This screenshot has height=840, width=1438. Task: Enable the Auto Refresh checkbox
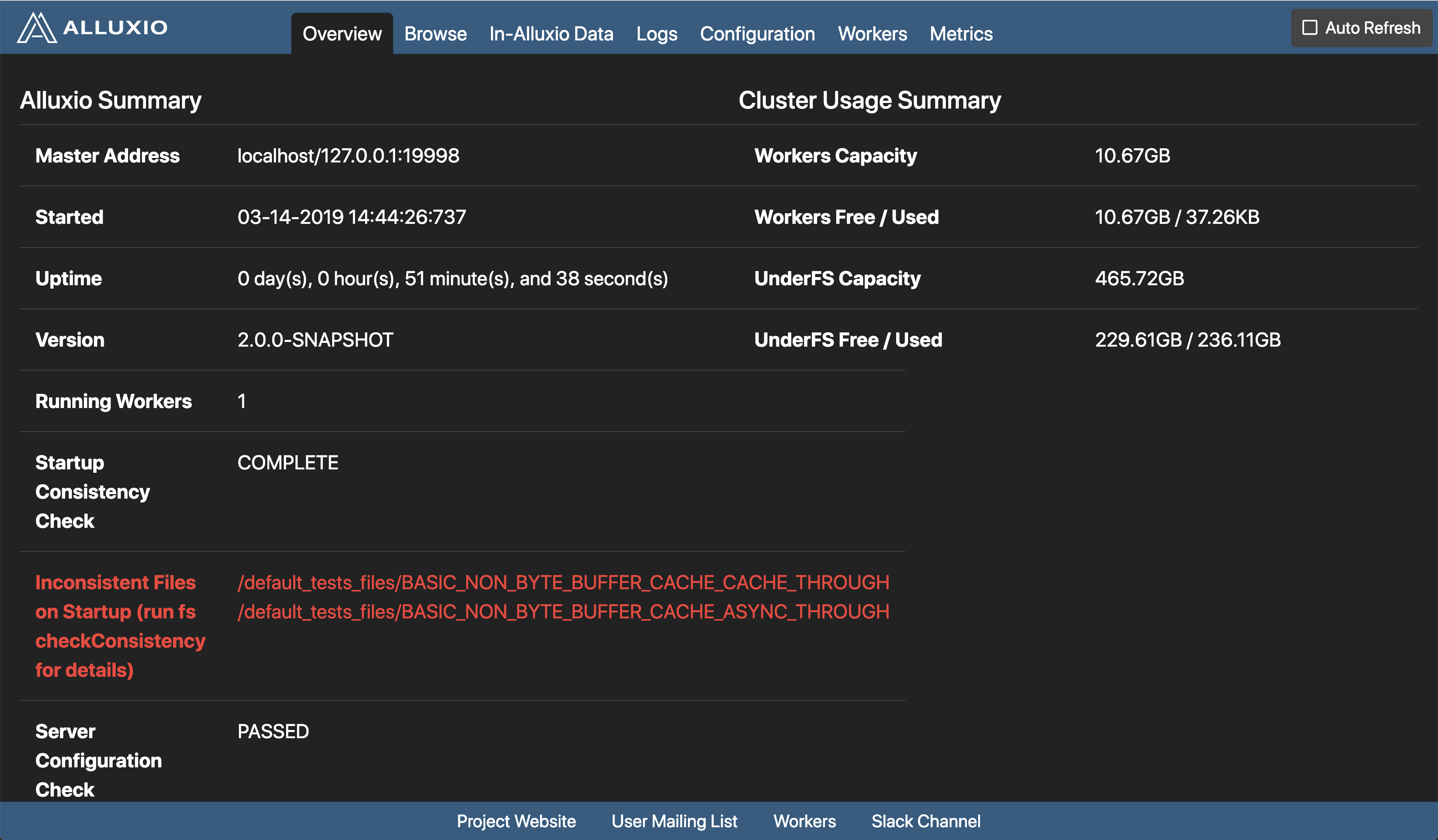(1310, 27)
